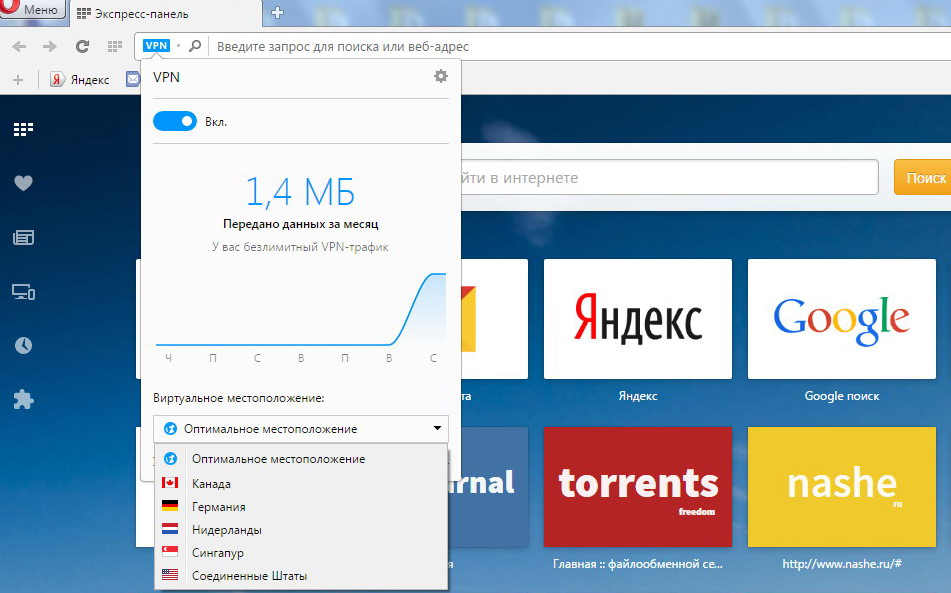Open a new tab with plus button
The height and width of the screenshot is (593, 951).
(277, 12)
